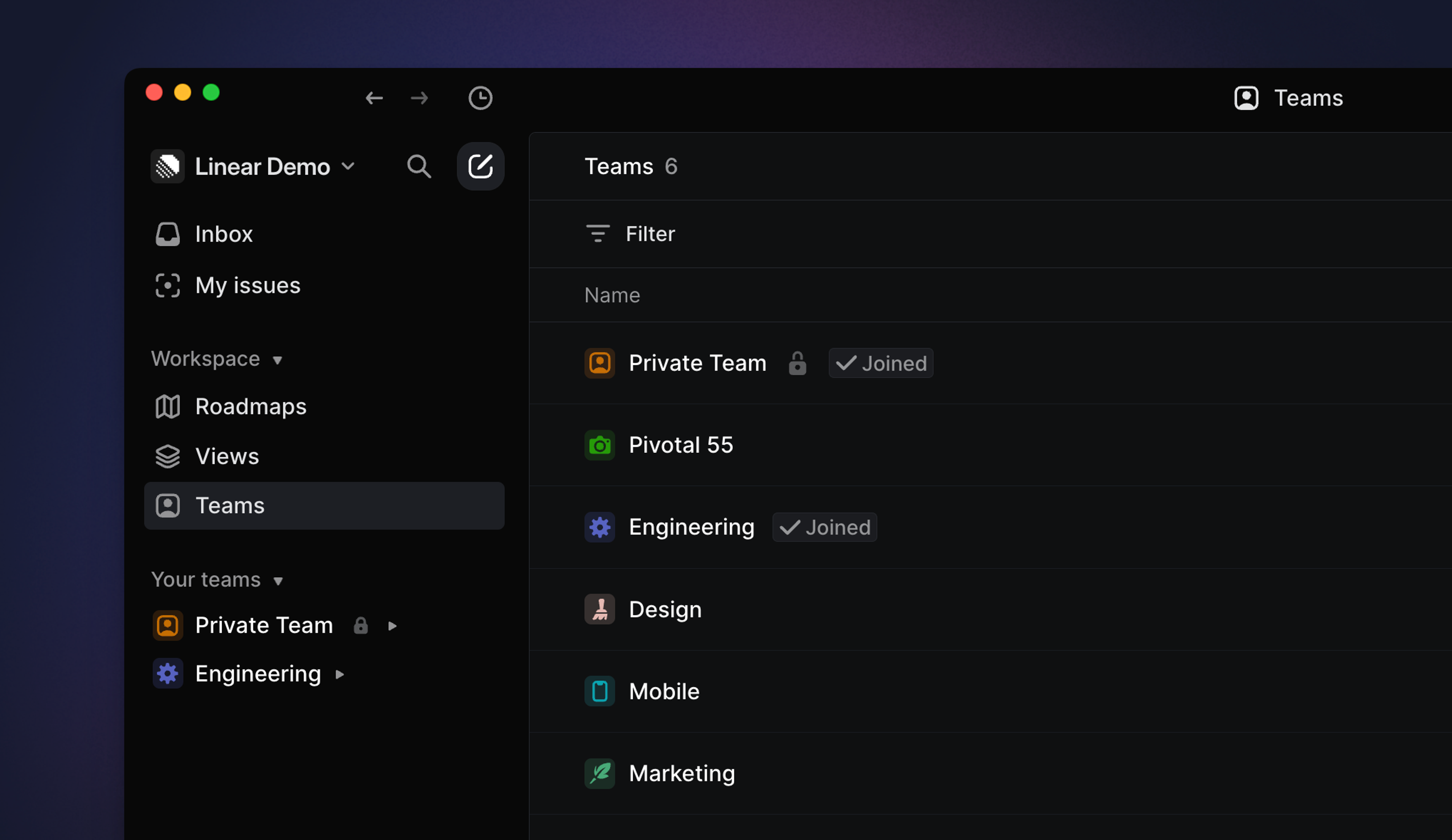This screenshot has height=840, width=1452.
Task: Click the Filter lines icon
Action: tap(598, 234)
